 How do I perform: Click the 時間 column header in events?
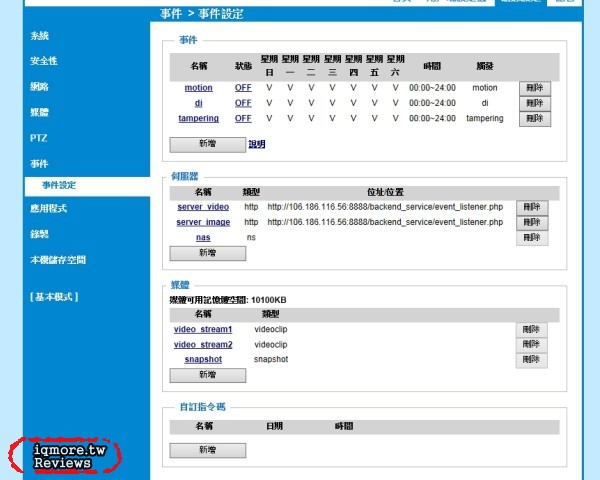coord(432,66)
